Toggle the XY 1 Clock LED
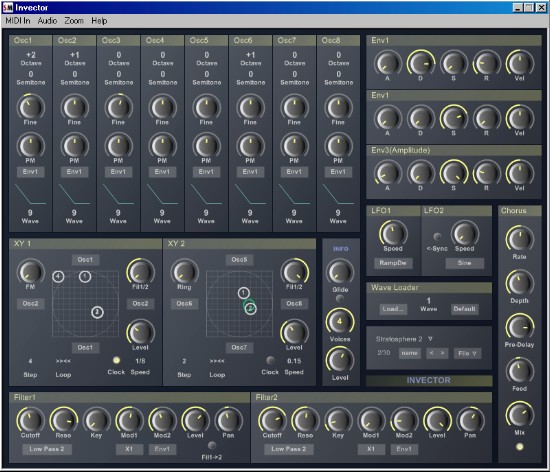550x472 pixels. coord(116,360)
